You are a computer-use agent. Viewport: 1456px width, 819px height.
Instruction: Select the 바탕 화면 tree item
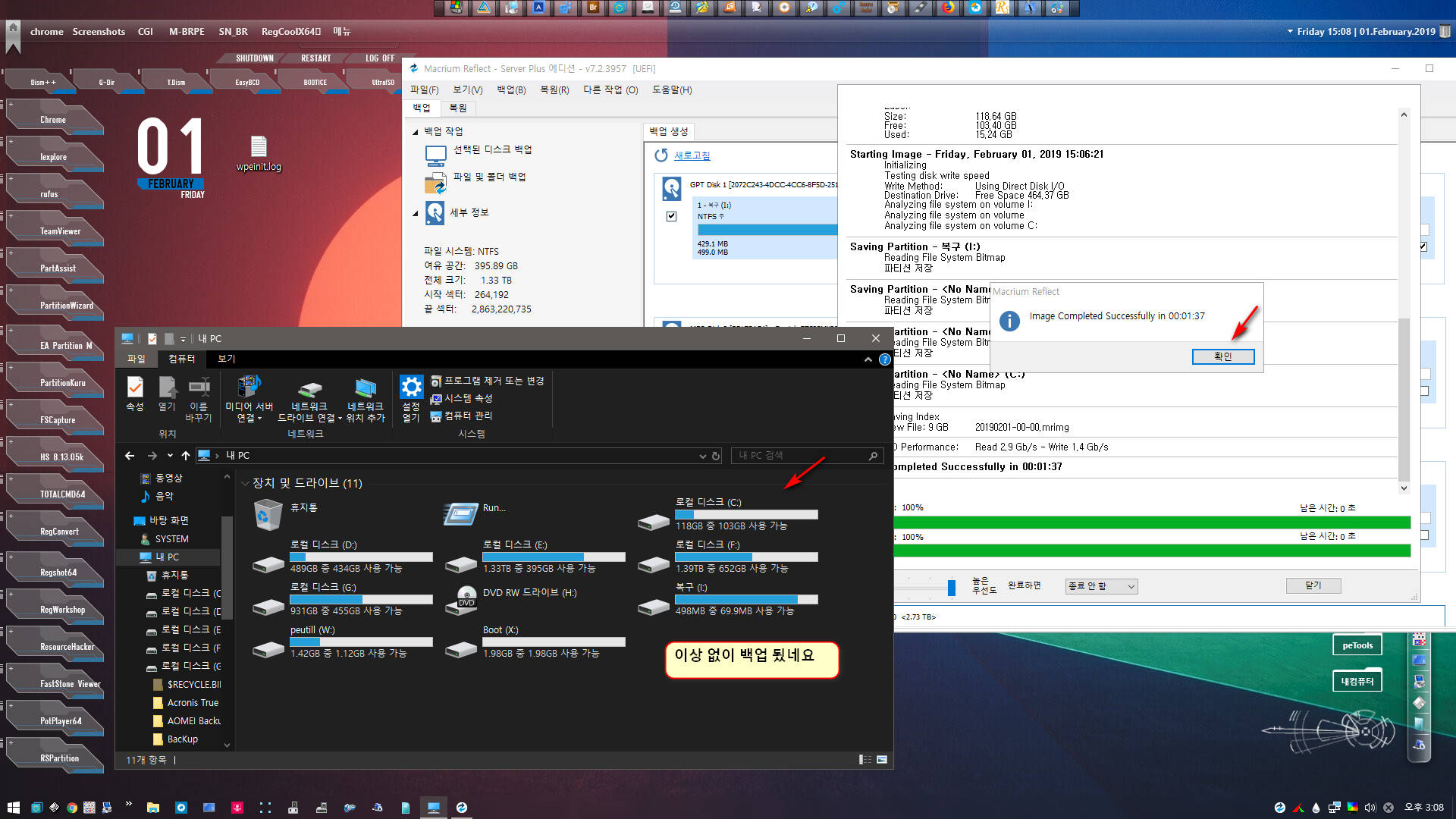click(x=168, y=520)
